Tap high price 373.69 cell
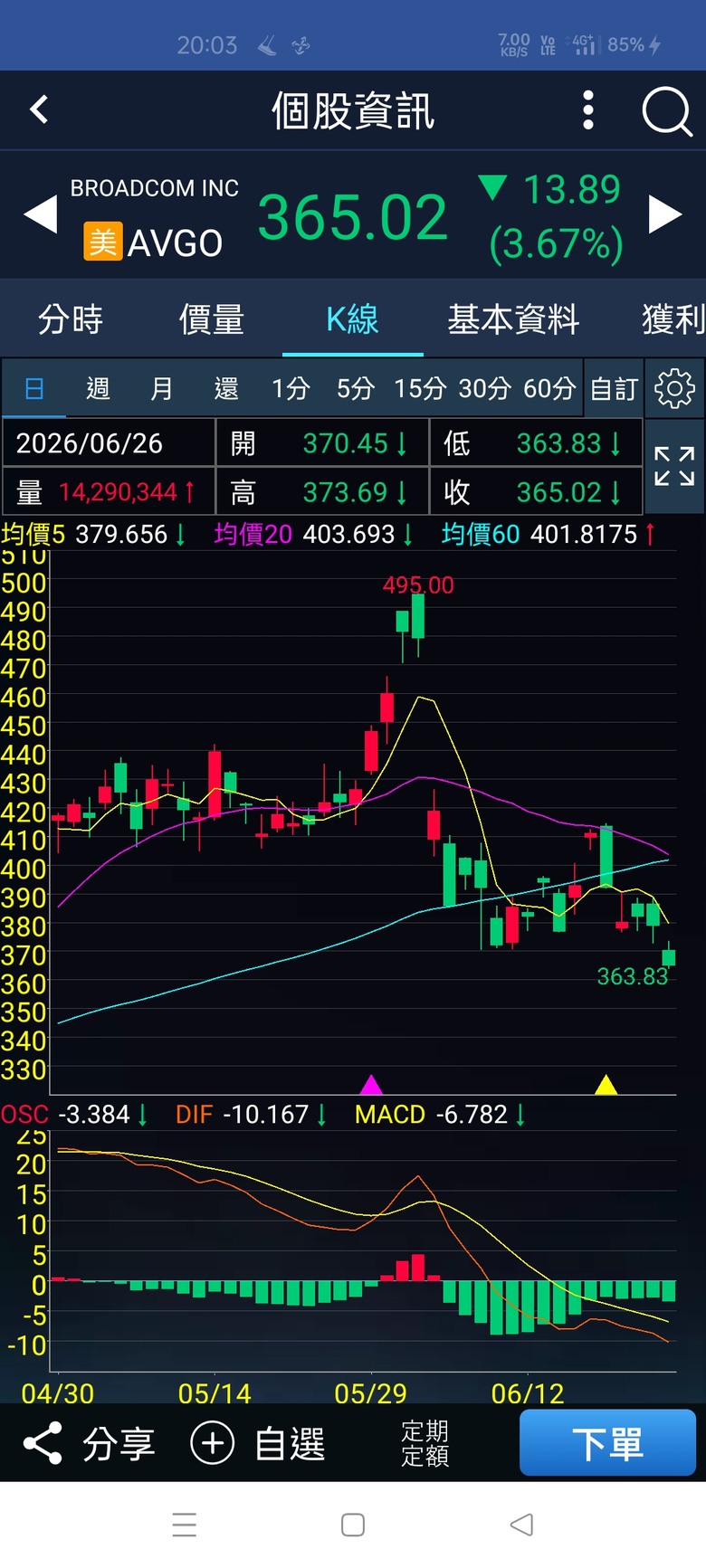Screen dimensions: 706x1568 point(322,492)
